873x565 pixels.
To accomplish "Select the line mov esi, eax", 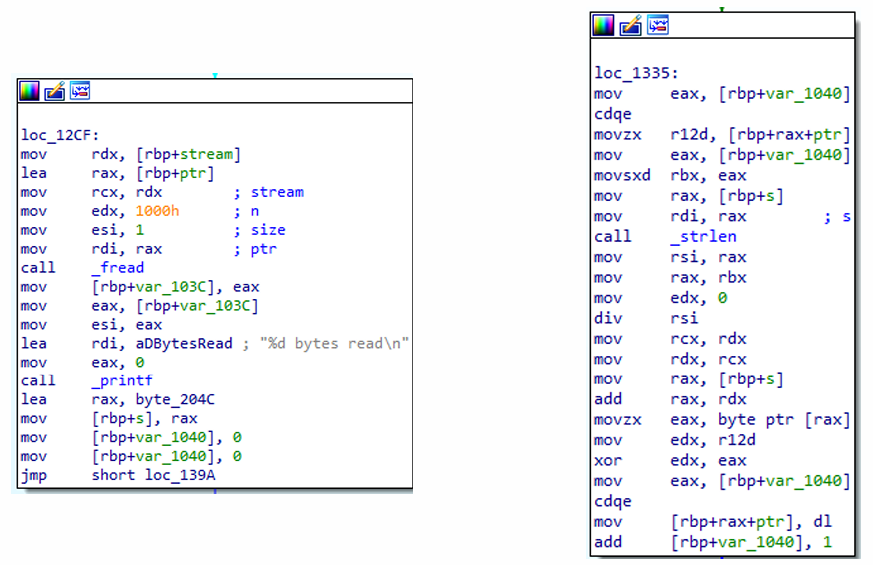I will click(91, 325).
